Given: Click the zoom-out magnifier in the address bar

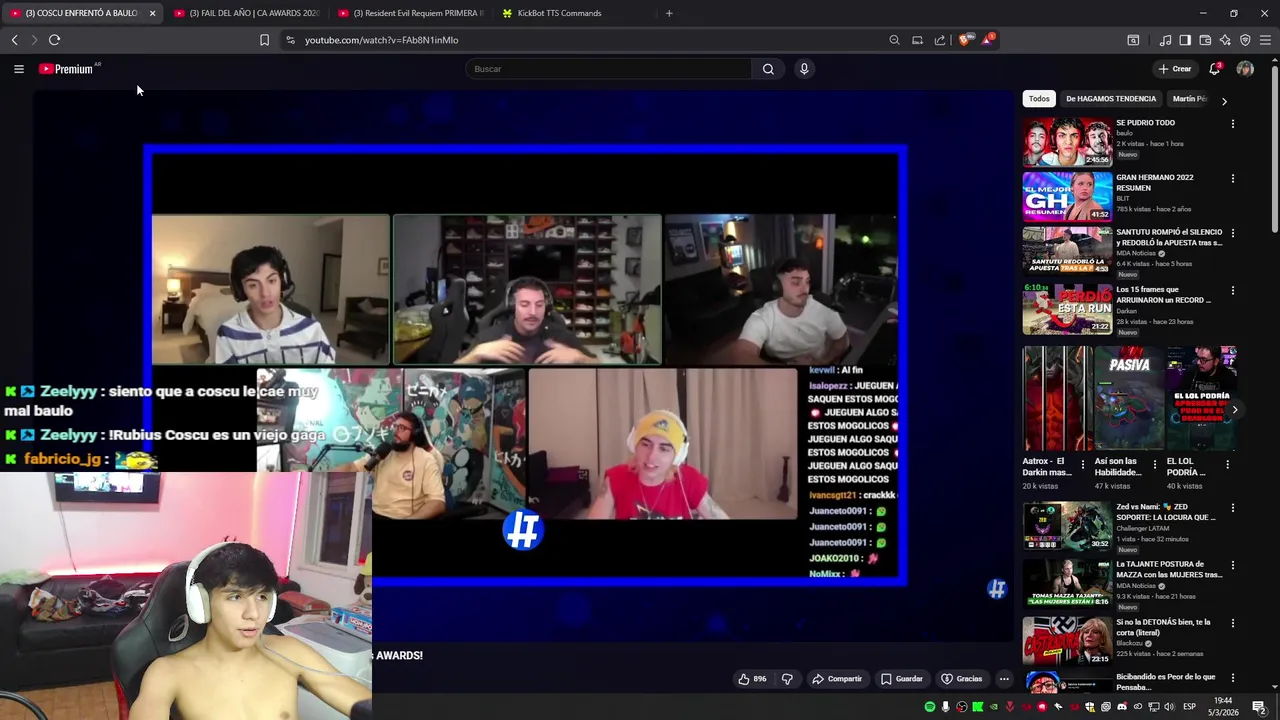Looking at the screenshot, I should (894, 40).
